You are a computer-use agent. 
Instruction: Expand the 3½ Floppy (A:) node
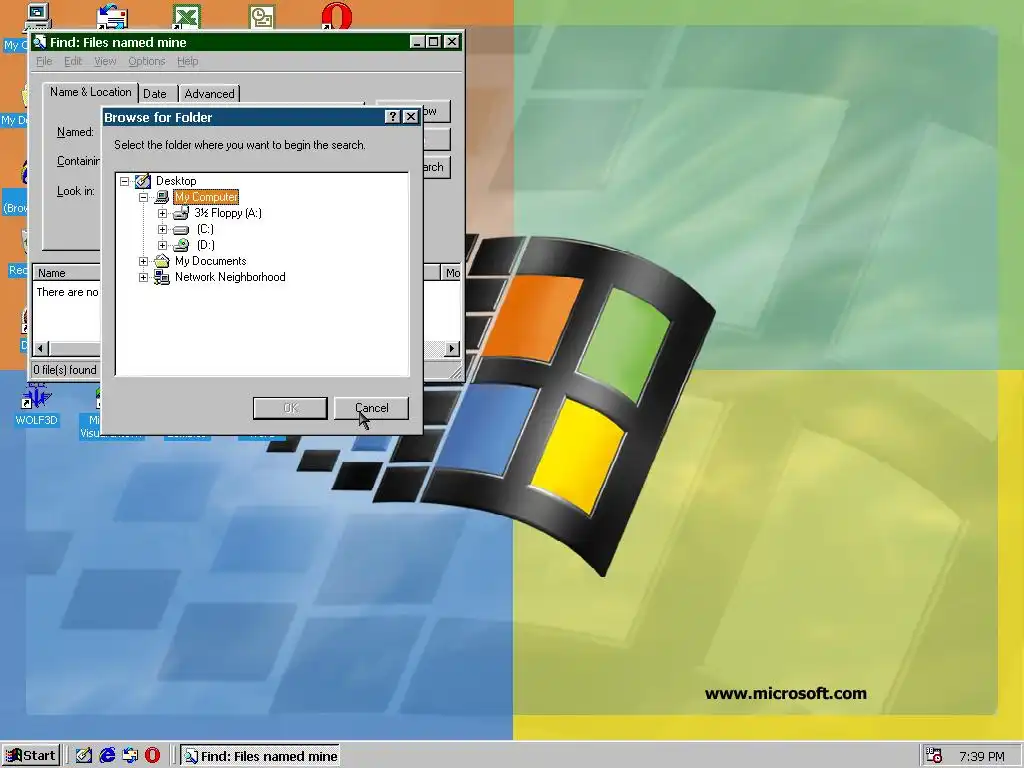[x=162, y=214]
